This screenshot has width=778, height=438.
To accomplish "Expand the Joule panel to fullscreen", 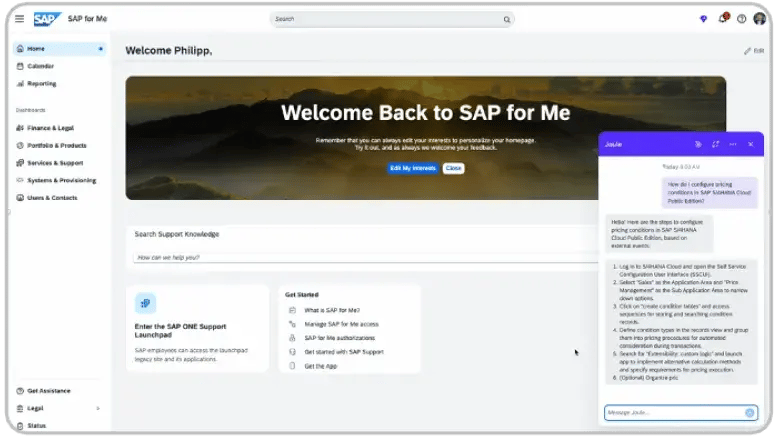I will pos(715,144).
